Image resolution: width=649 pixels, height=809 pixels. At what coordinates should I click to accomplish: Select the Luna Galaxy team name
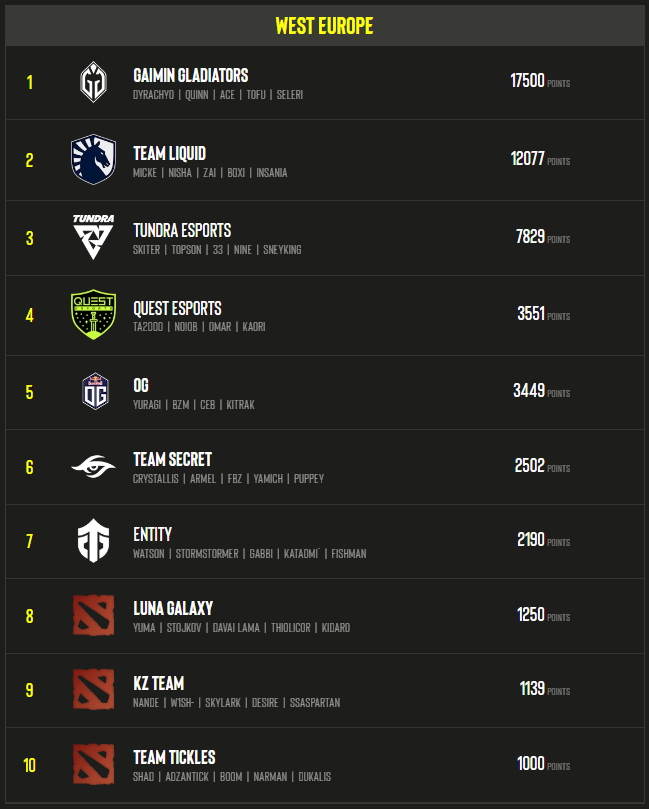click(x=173, y=608)
